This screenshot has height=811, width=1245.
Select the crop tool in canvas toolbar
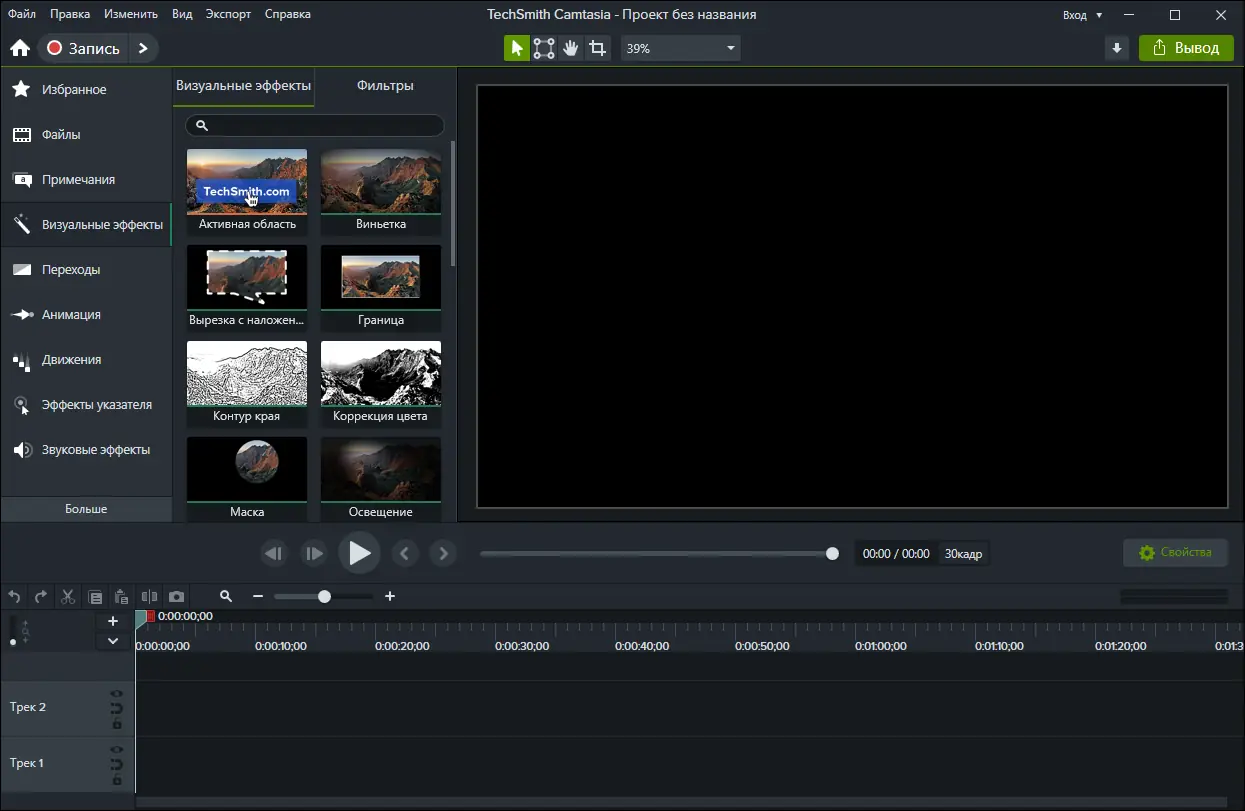[597, 48]
